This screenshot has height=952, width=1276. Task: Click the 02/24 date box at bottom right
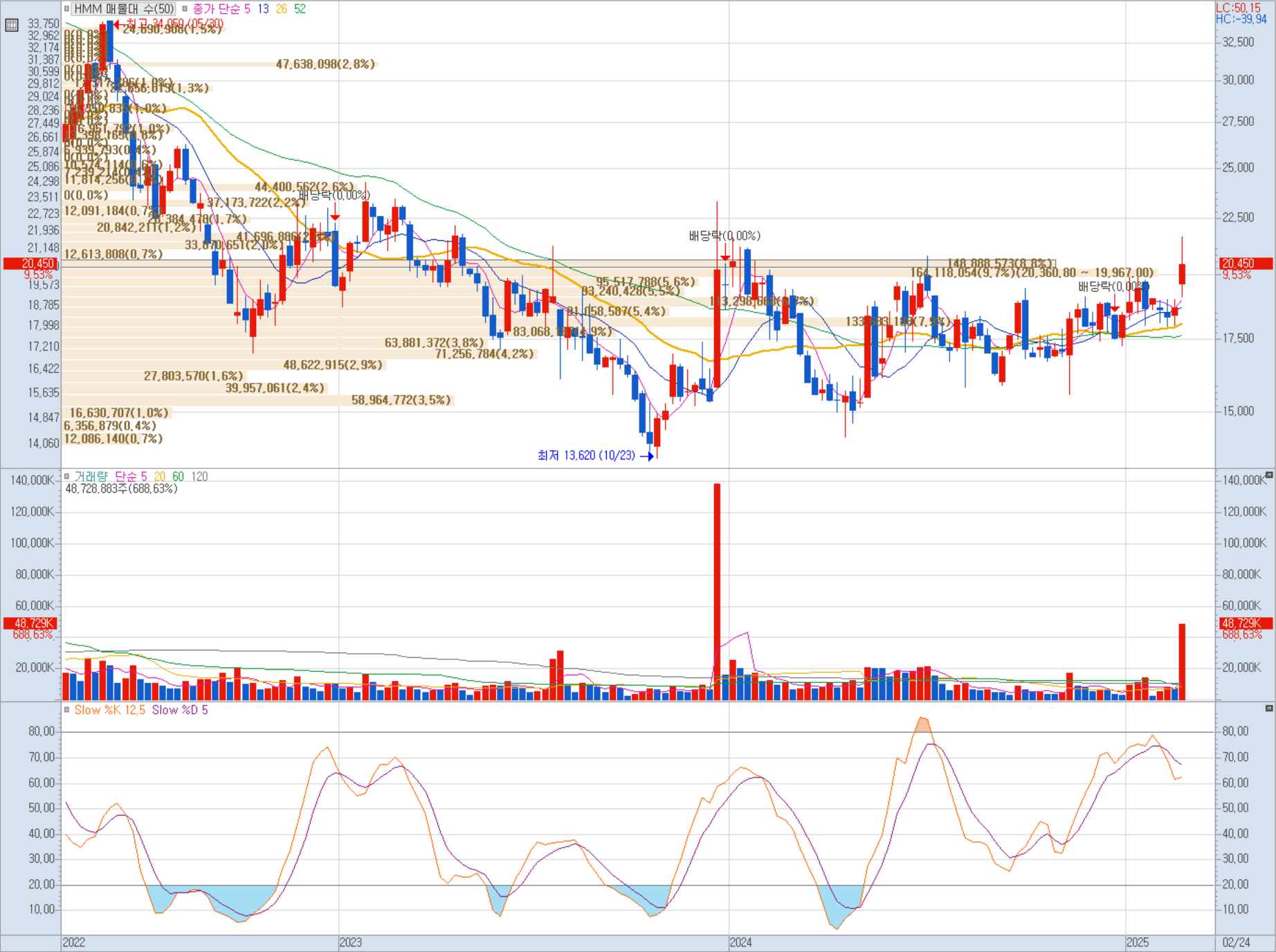[1236, 942]
